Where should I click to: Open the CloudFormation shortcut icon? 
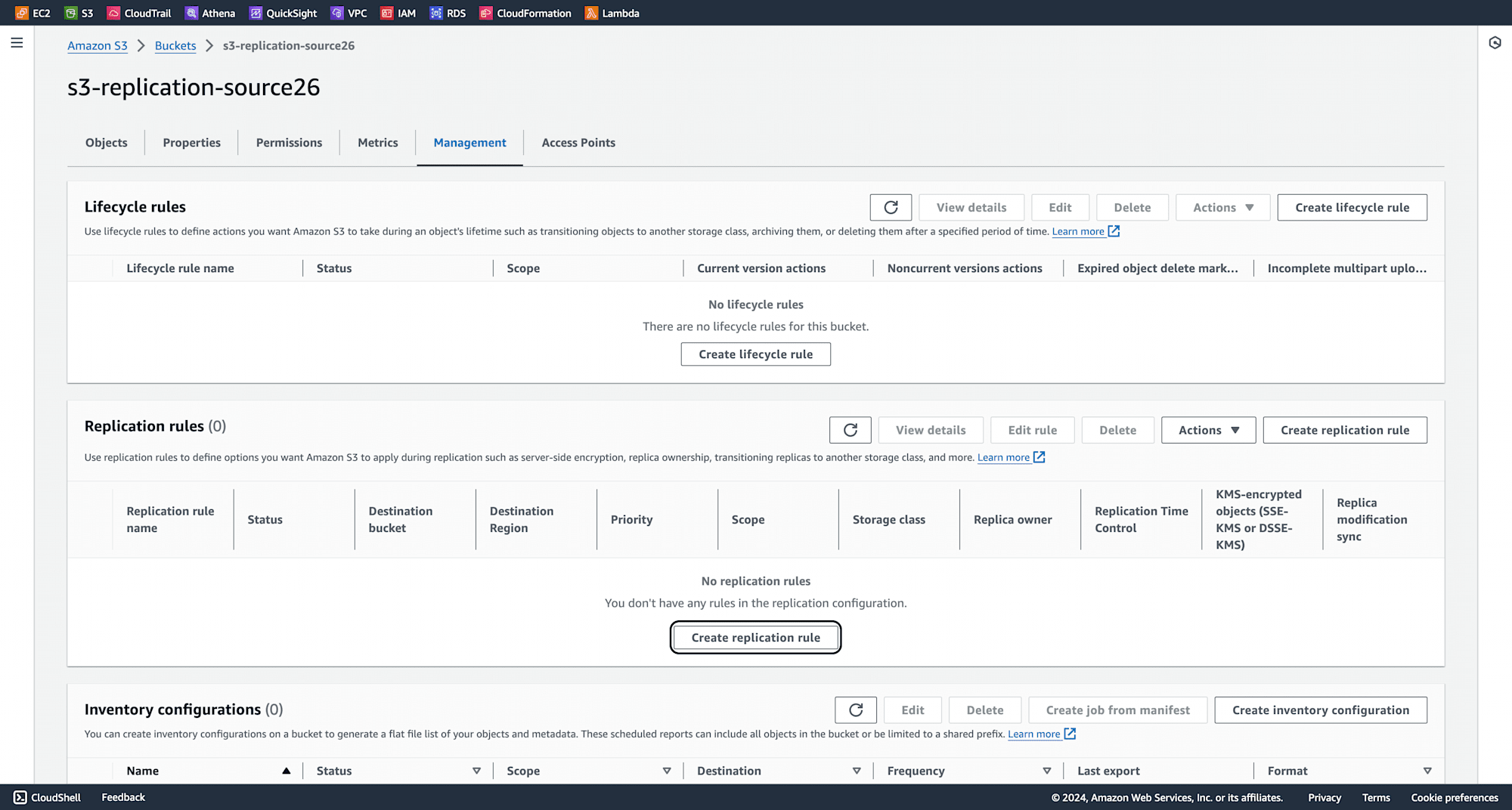[486, 13]
